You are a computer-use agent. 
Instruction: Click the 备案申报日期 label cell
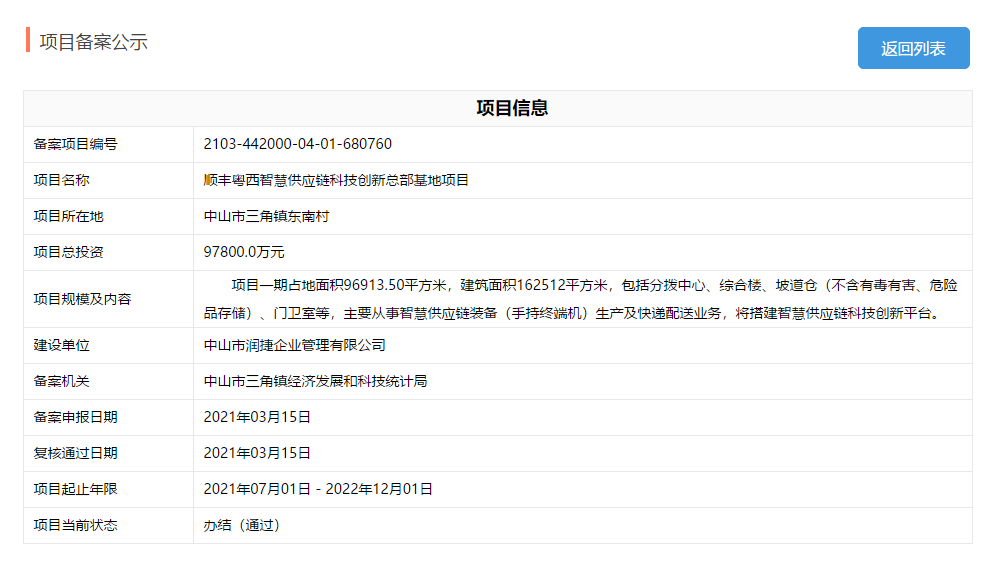(108, 417)
